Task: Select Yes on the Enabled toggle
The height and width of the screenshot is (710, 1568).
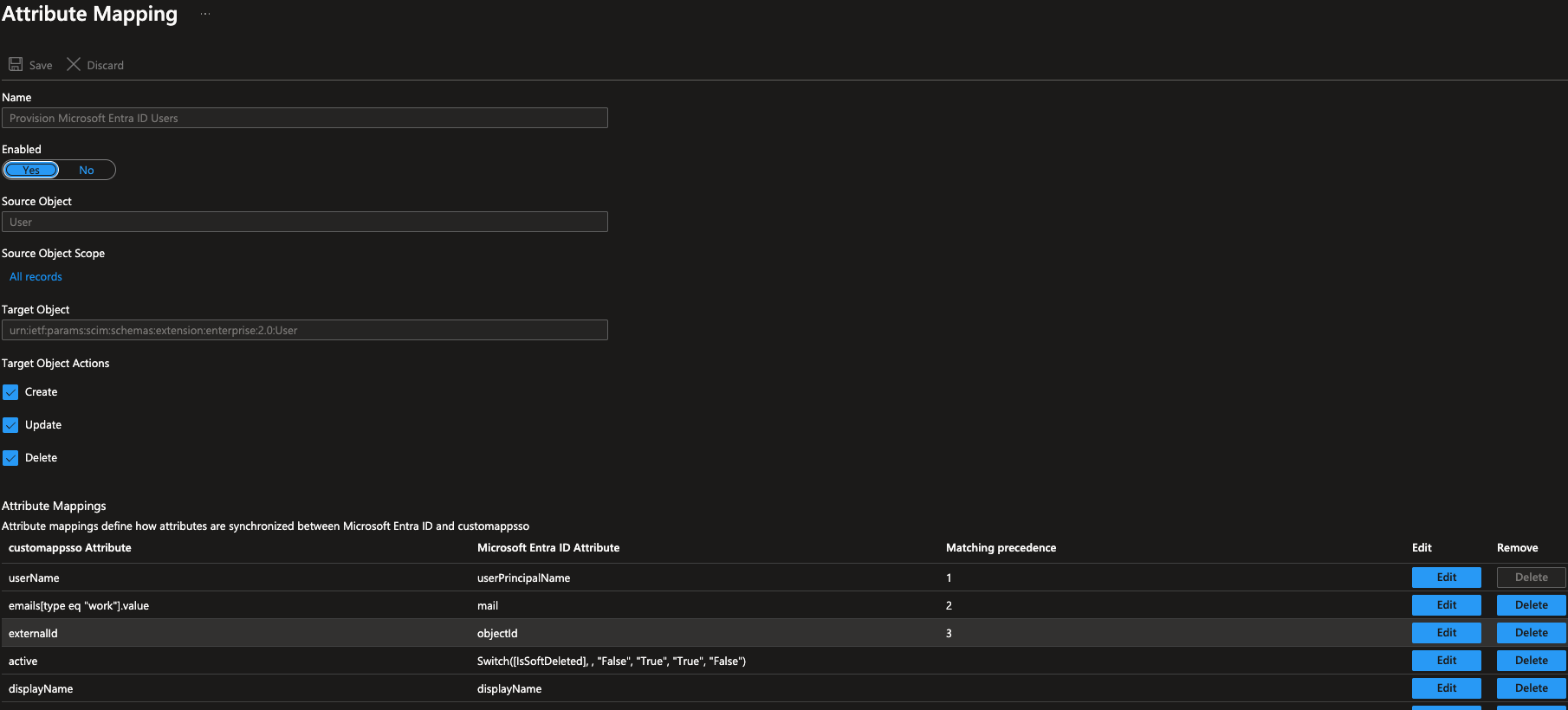Action: tap(31, 171)
